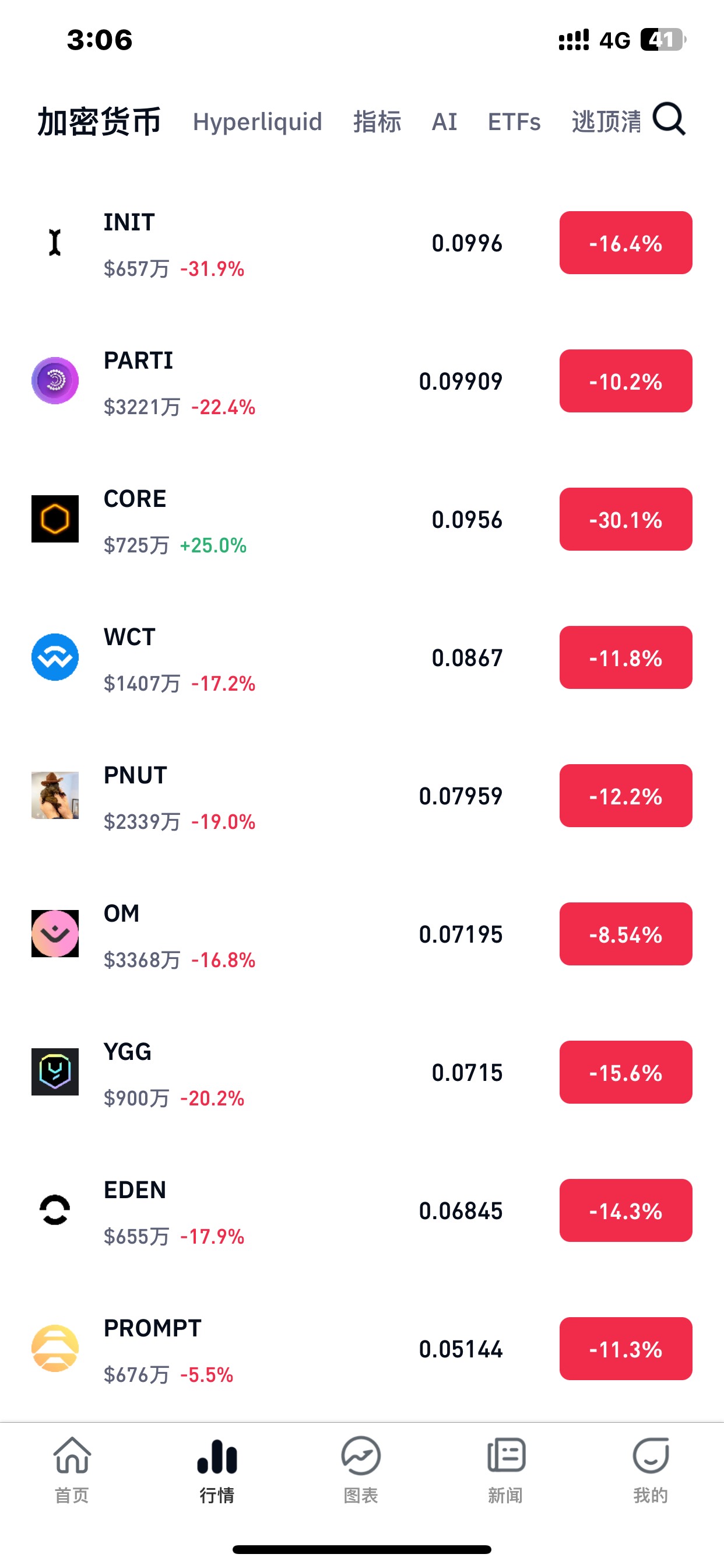Tap the PROMPT yellow coin logo
This screenshot has width=724, height=1568.
click(x=55, y=1347)
